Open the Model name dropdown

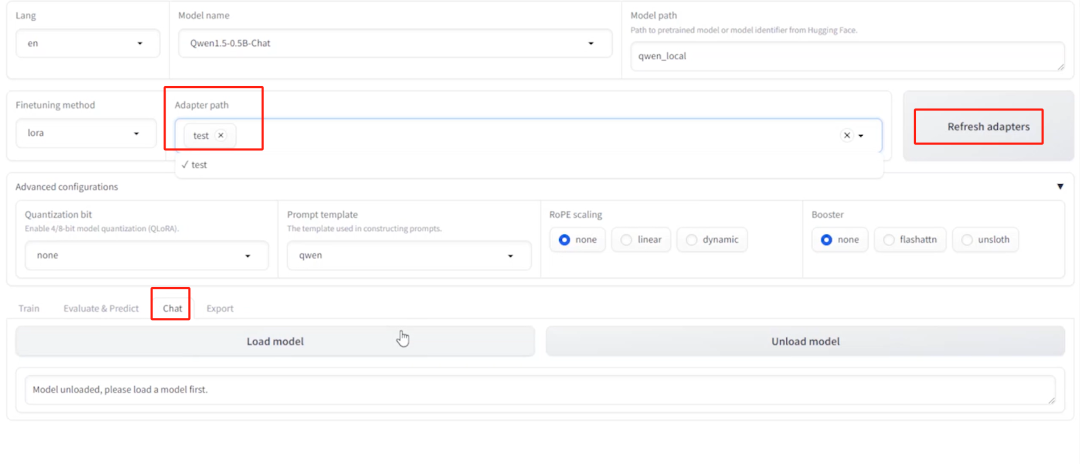[398, 44]
